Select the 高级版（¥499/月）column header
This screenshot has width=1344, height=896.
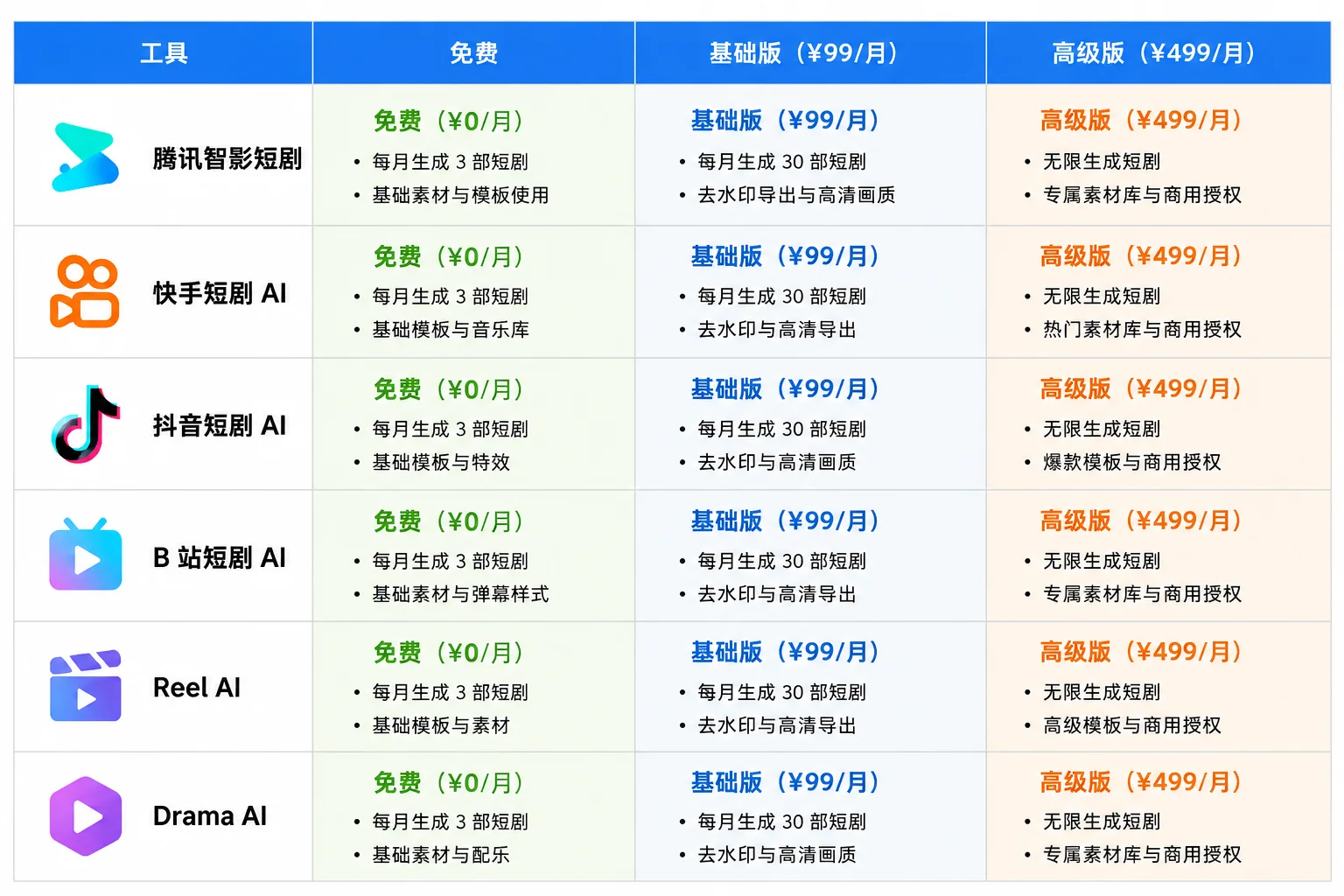[x=1158, y=53]
